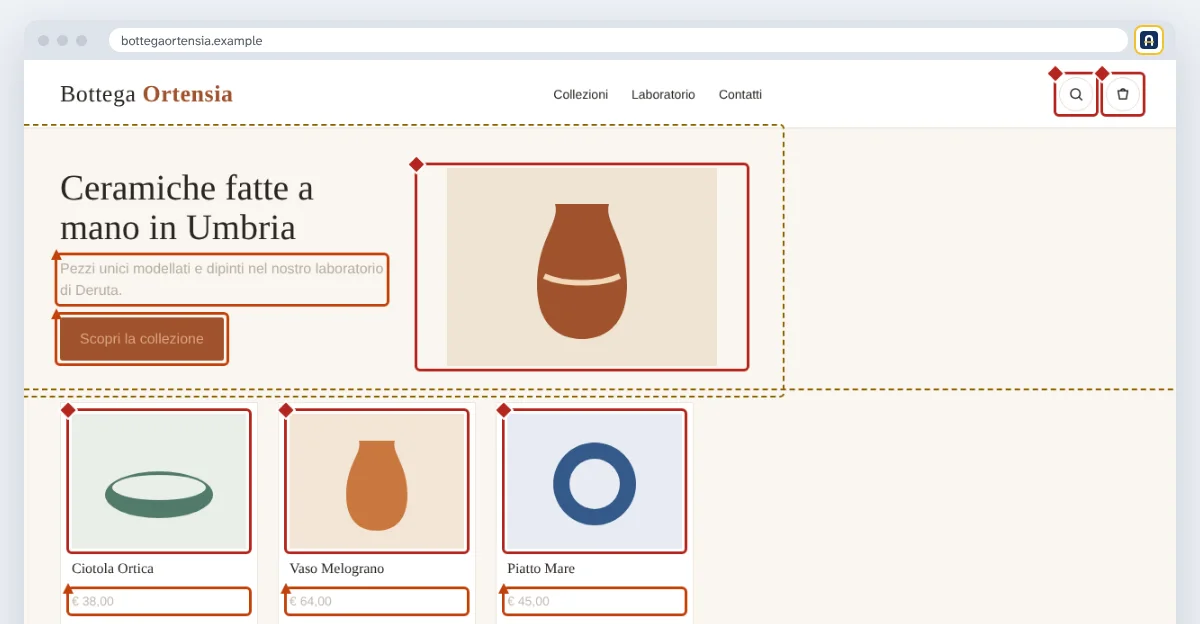
Task: Click the Scopri la collezione button
Action: [142, 339]
